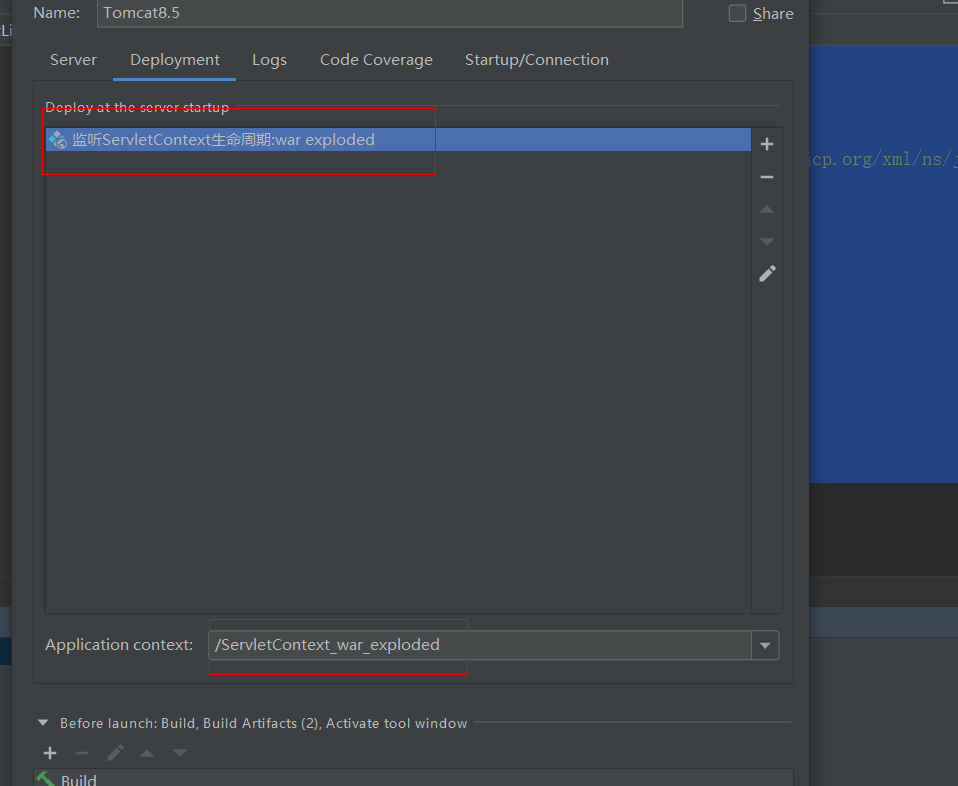Edit selected artifact with pencil icon
The height and width of the screenshot is (786, 958).
(x=767, y=274)
